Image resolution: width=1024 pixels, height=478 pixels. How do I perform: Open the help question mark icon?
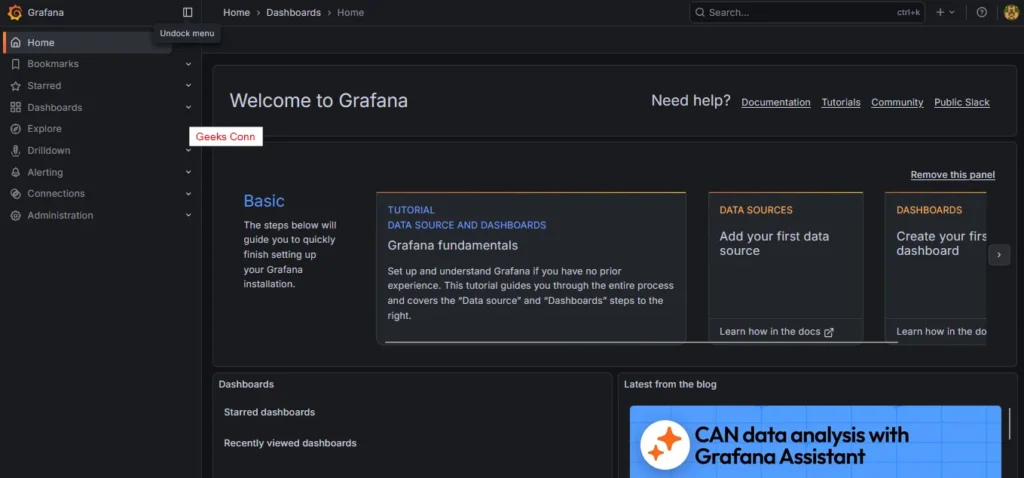tap(982, 12)
